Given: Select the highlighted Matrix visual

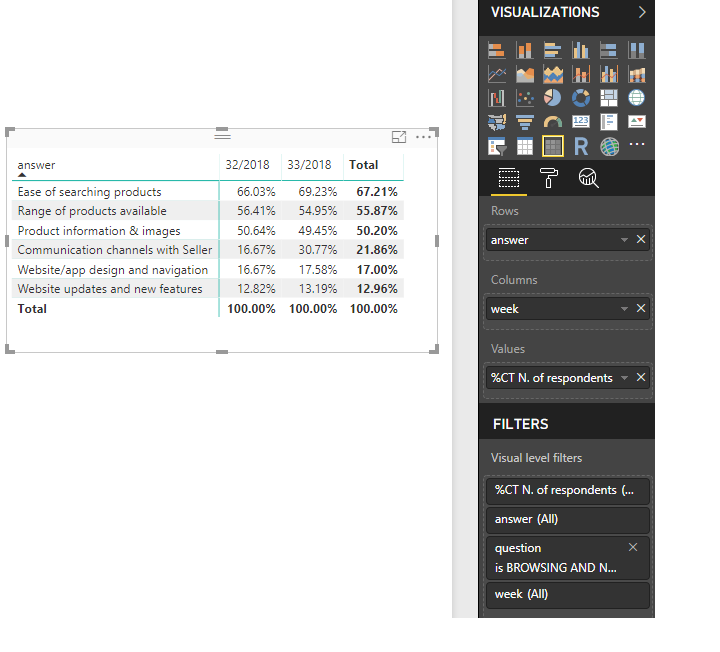Looking at the screenshot, I should coord(553,146).
